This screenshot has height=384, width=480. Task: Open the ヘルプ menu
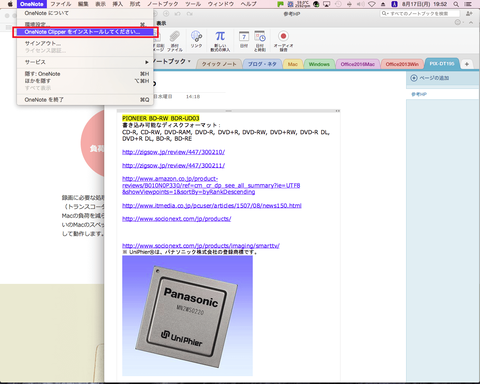(248, 4)
